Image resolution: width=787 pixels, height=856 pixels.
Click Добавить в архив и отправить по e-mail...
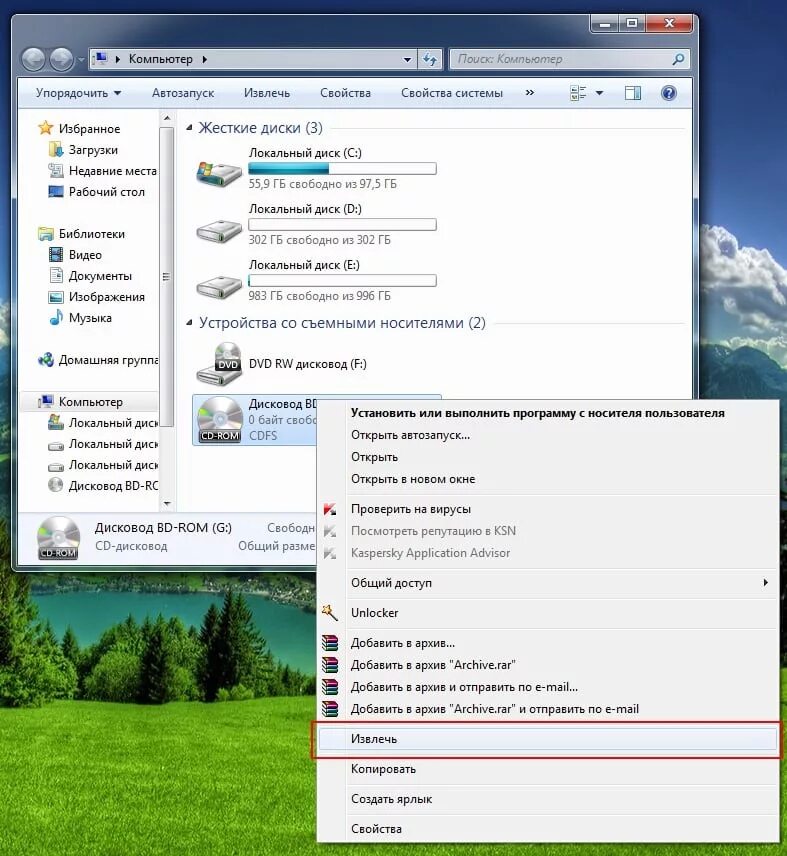[x=547, y=687]
